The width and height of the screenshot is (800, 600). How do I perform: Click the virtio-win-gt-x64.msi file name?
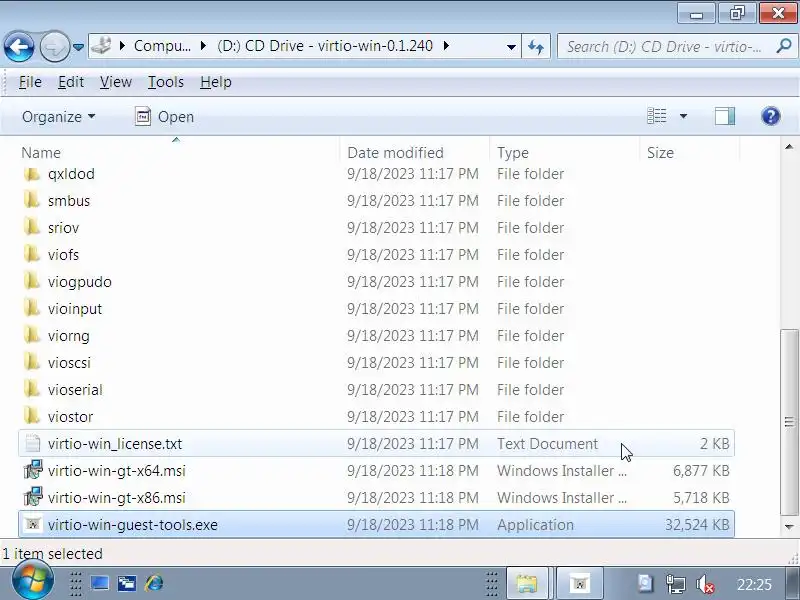(x=116, y=471)
